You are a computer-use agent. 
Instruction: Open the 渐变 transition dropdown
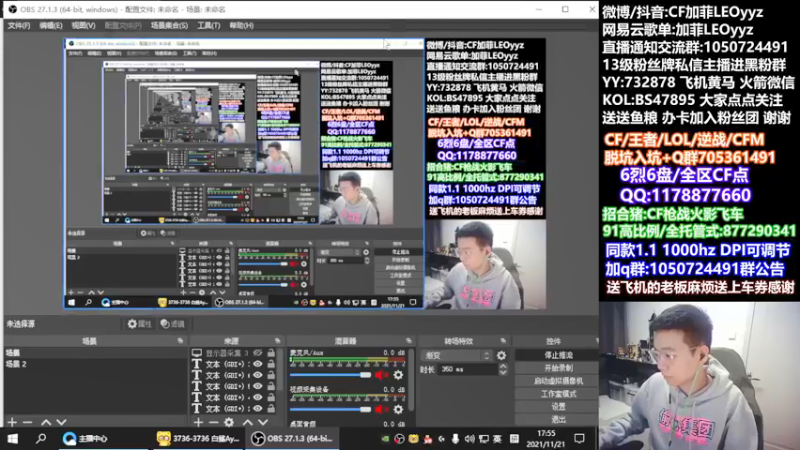(x=456, y=356)
